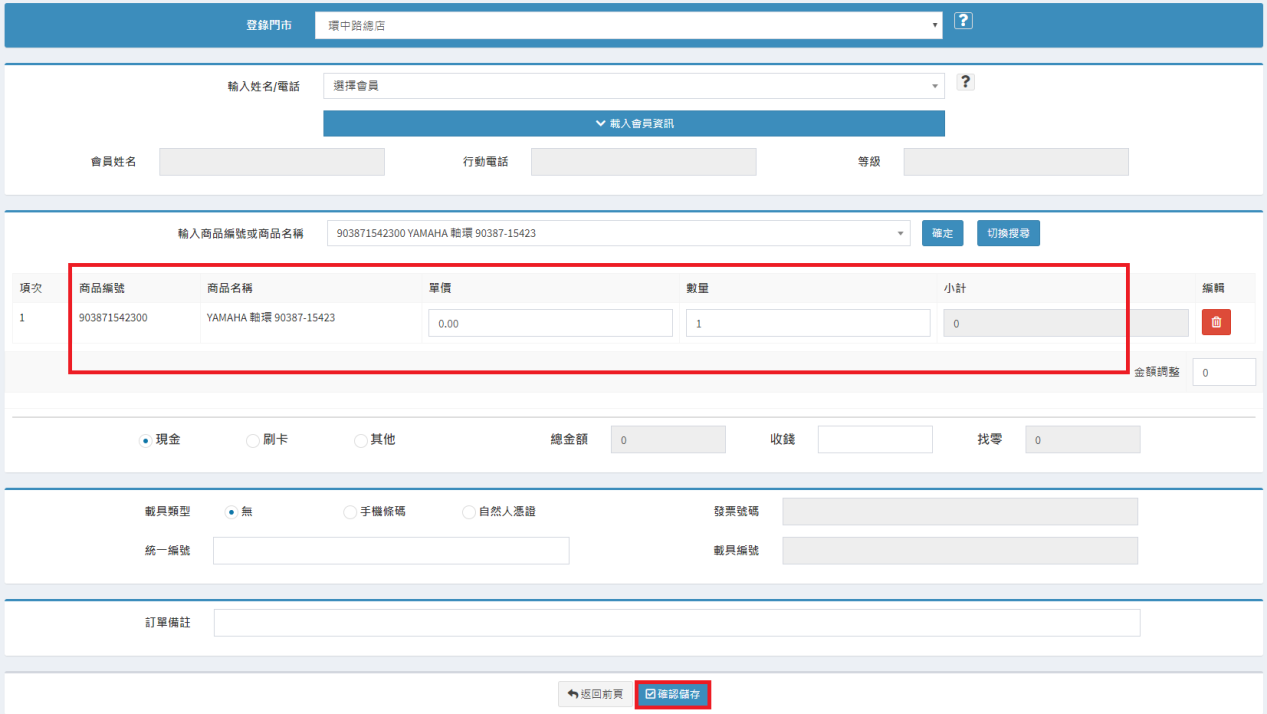Click 確認儲存 to save order
The image size is (1267, 714).
tap(672, 694)
